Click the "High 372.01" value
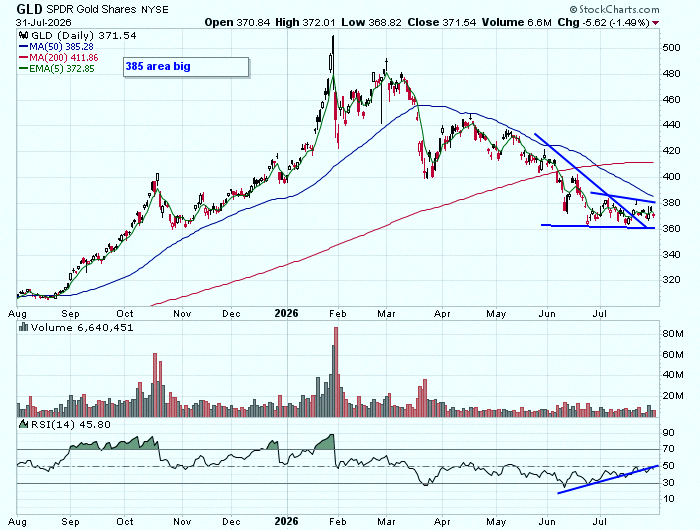700x530 pixels. (305, 22)
